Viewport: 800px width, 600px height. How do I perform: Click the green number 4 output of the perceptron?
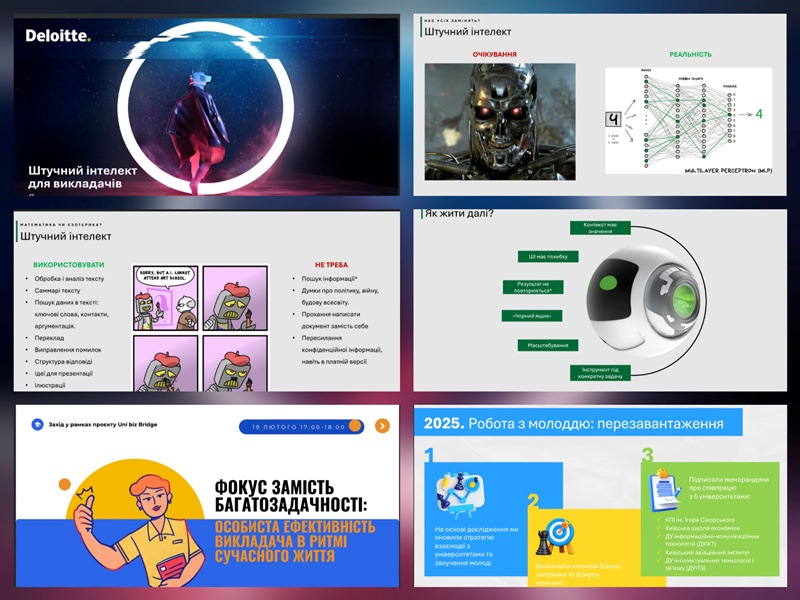coord(759,114)
